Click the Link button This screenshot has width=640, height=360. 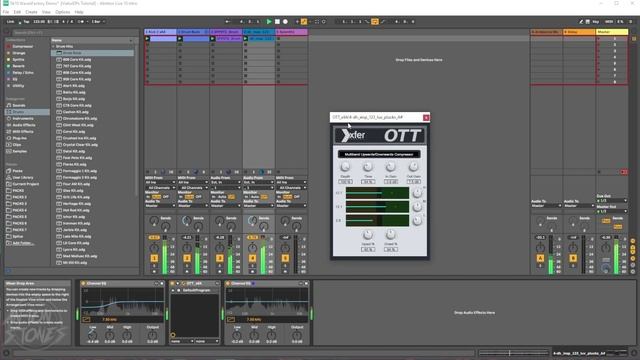click(x=10, y=22)
